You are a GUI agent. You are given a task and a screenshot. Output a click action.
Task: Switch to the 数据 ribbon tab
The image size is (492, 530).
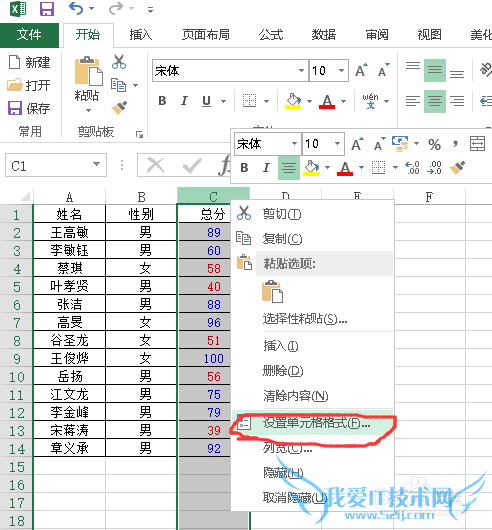(x=324, y=35)
